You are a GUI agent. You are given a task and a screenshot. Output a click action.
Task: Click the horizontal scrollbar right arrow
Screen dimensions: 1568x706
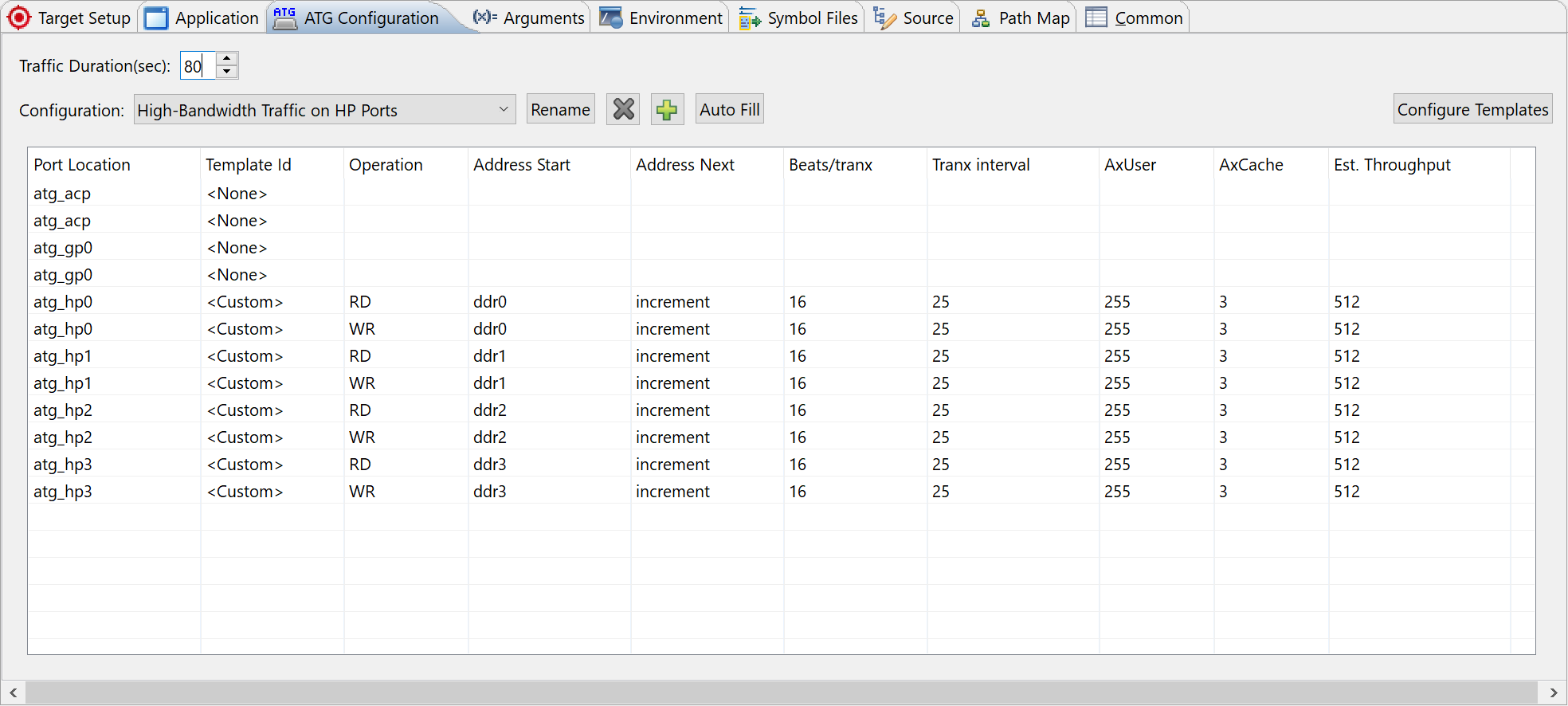click(x=1553, y=692)
